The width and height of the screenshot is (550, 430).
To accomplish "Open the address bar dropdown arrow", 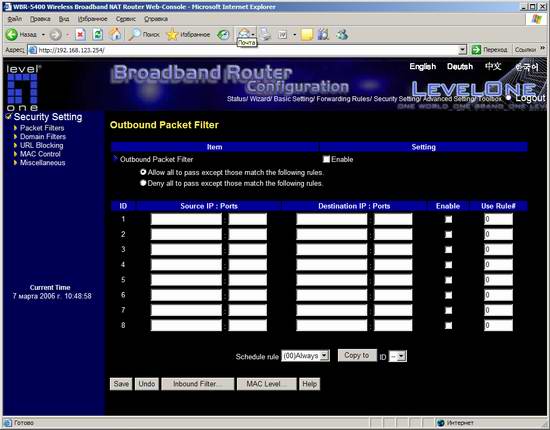I will 463,50.
